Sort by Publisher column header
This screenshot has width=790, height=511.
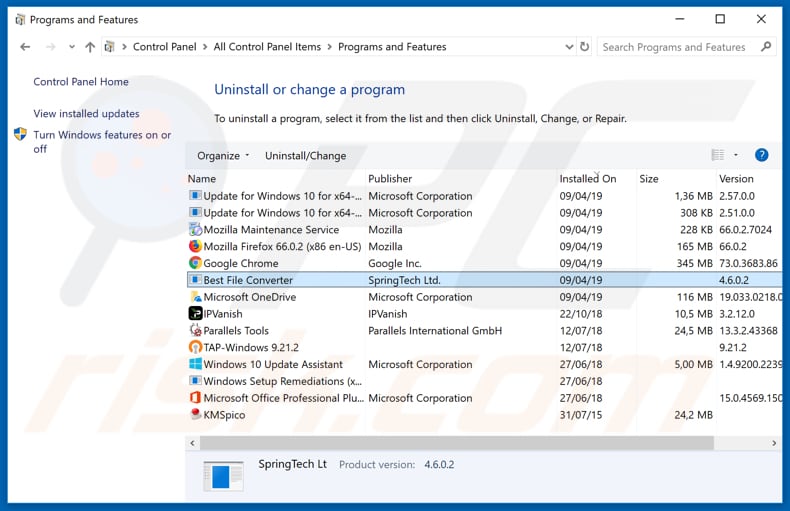pos(390,179)
